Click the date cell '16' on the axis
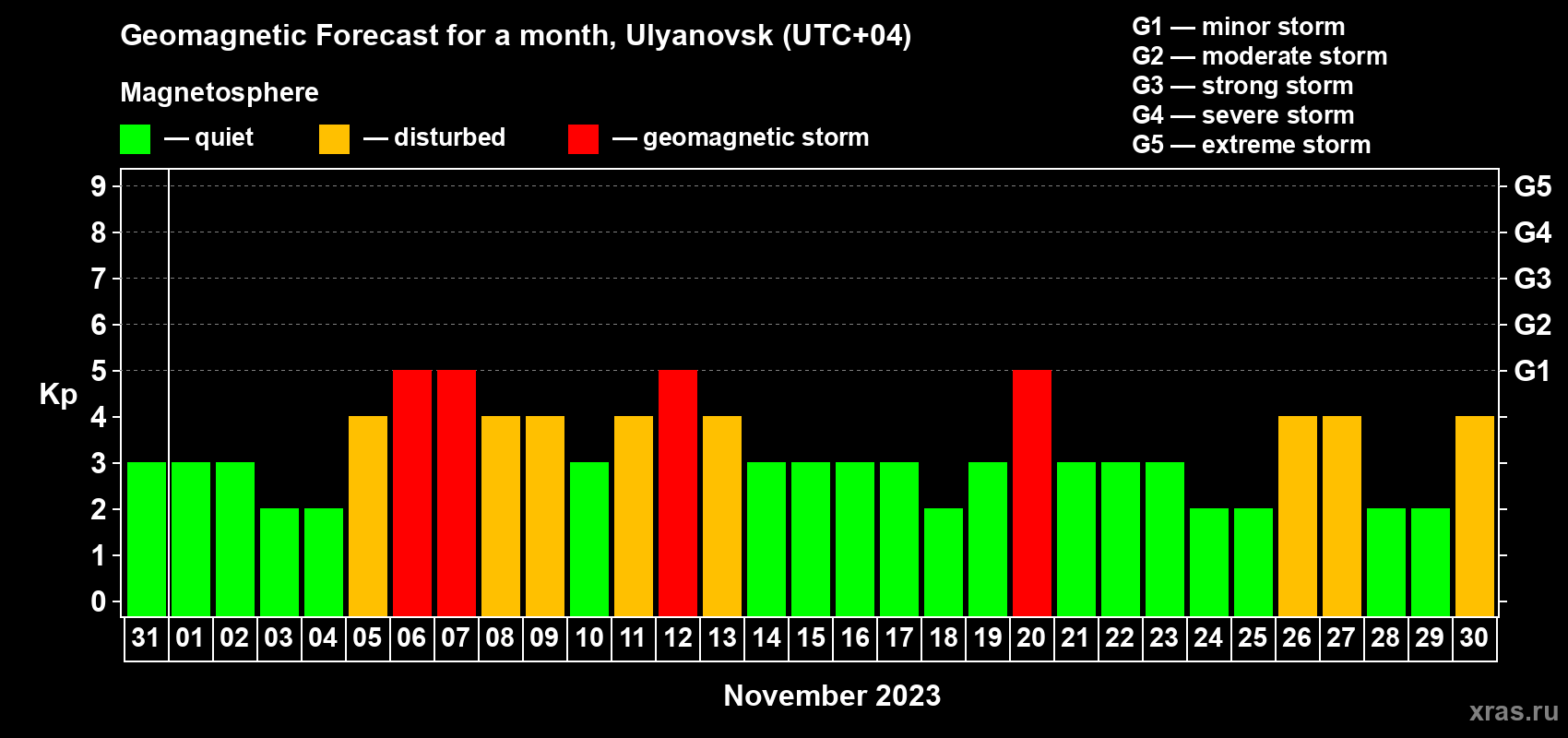The height and width of the screenshot is (738, 1568). pyautogui.click(x=855, y=638)
